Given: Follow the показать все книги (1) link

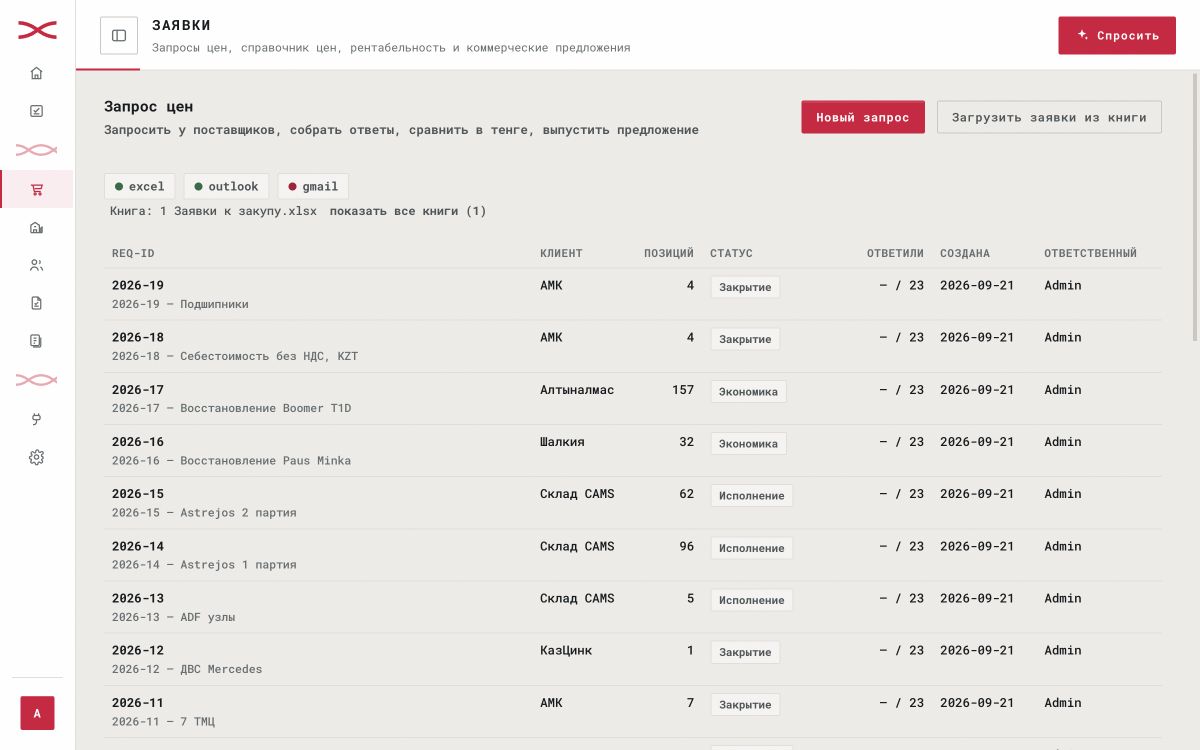Looking at the screenshot, I should click(408, 211).
